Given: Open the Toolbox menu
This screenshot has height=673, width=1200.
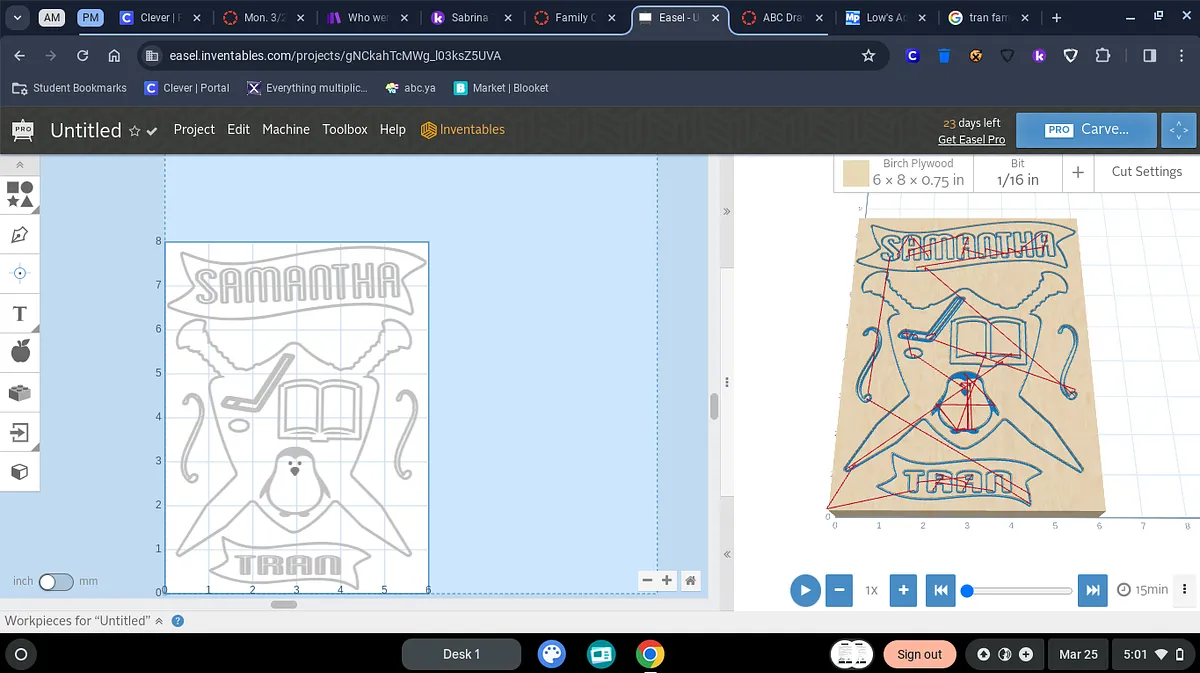Looking at the screenshot, I should tap(345, 129).
